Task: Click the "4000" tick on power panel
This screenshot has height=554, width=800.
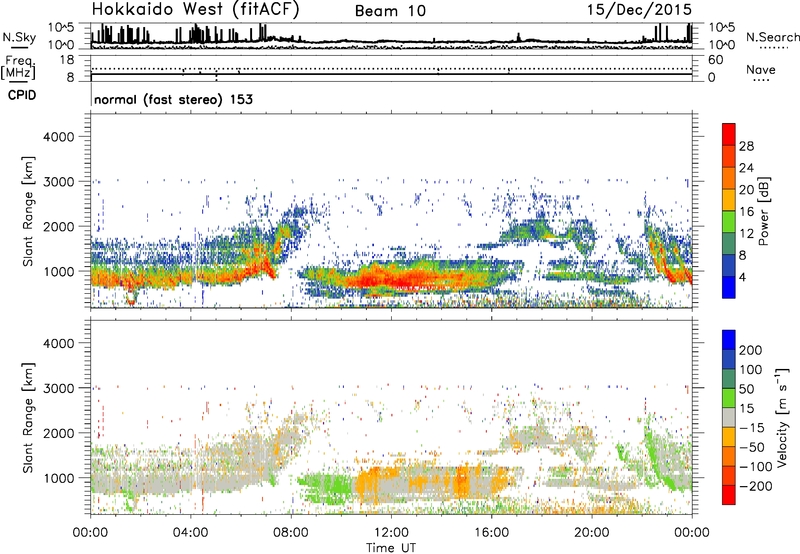Action: click(x=59, y=137)
